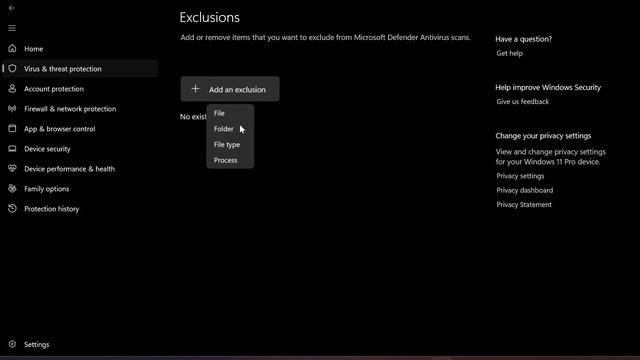This screenshot has width=640, height=360.
Task: Click 'Change your privacy settings' heading
Action: pos(543,136)
